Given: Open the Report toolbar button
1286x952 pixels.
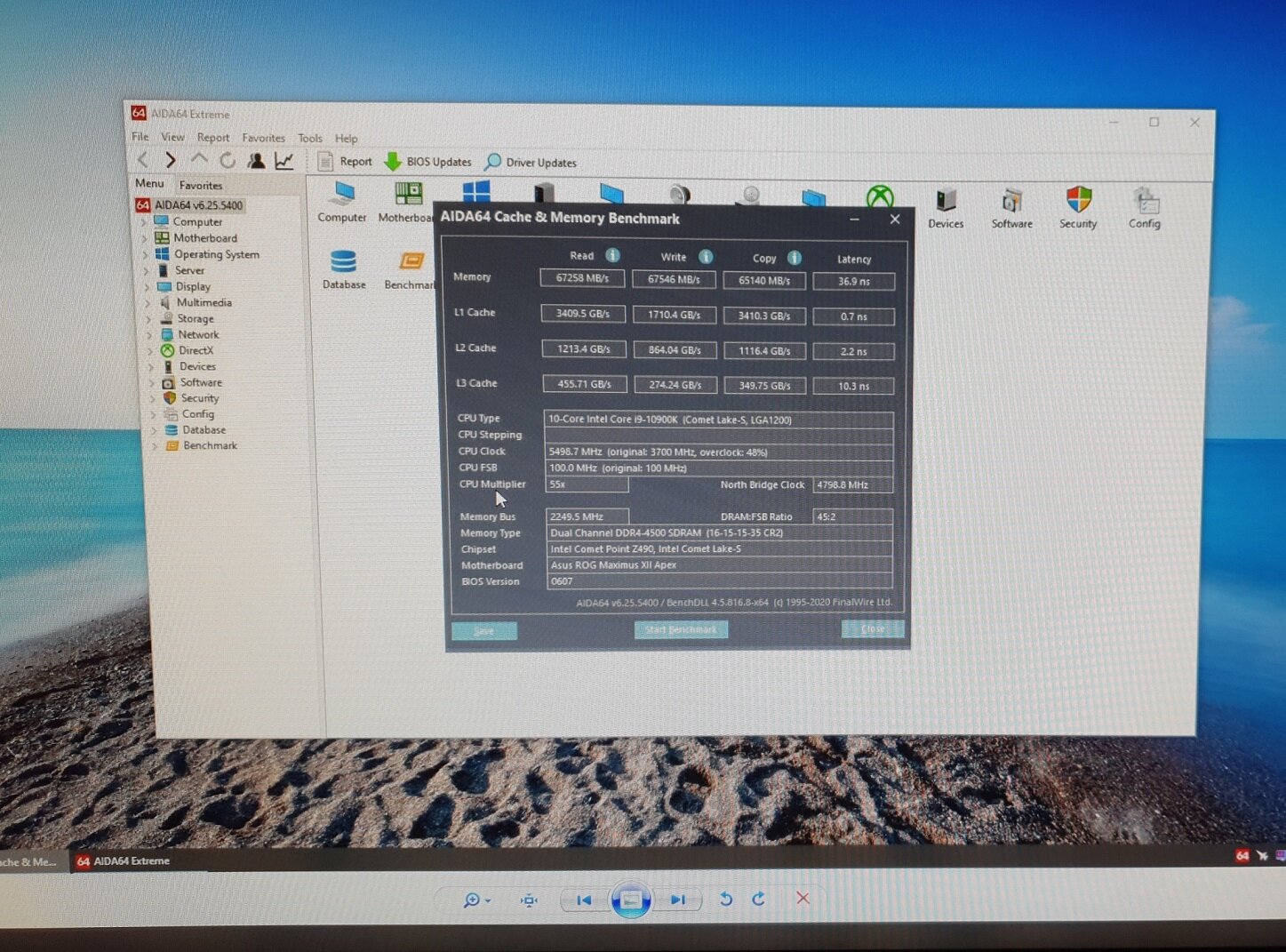Looking at the screenshot, I should 345,161.
